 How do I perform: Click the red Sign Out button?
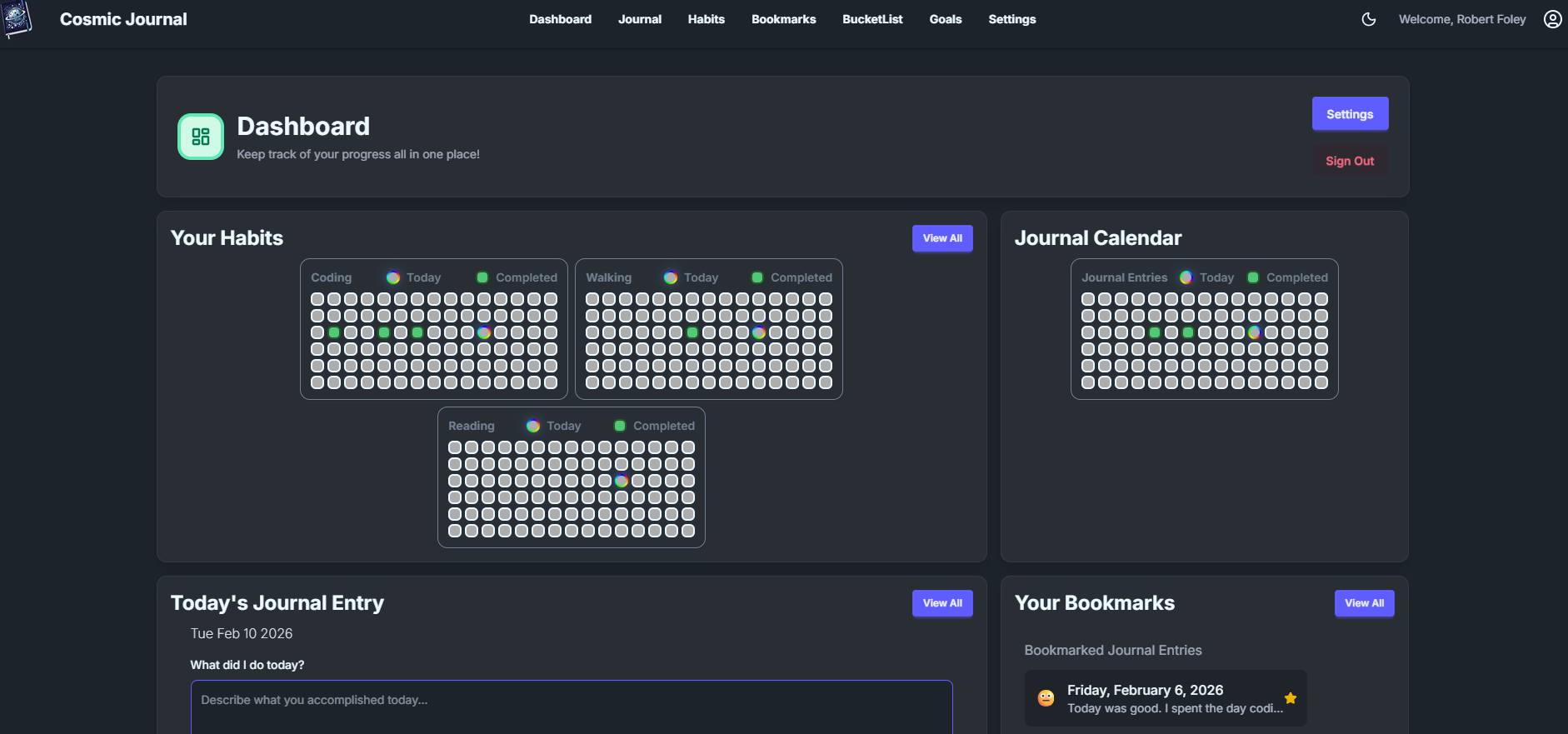coord(1350,161)
